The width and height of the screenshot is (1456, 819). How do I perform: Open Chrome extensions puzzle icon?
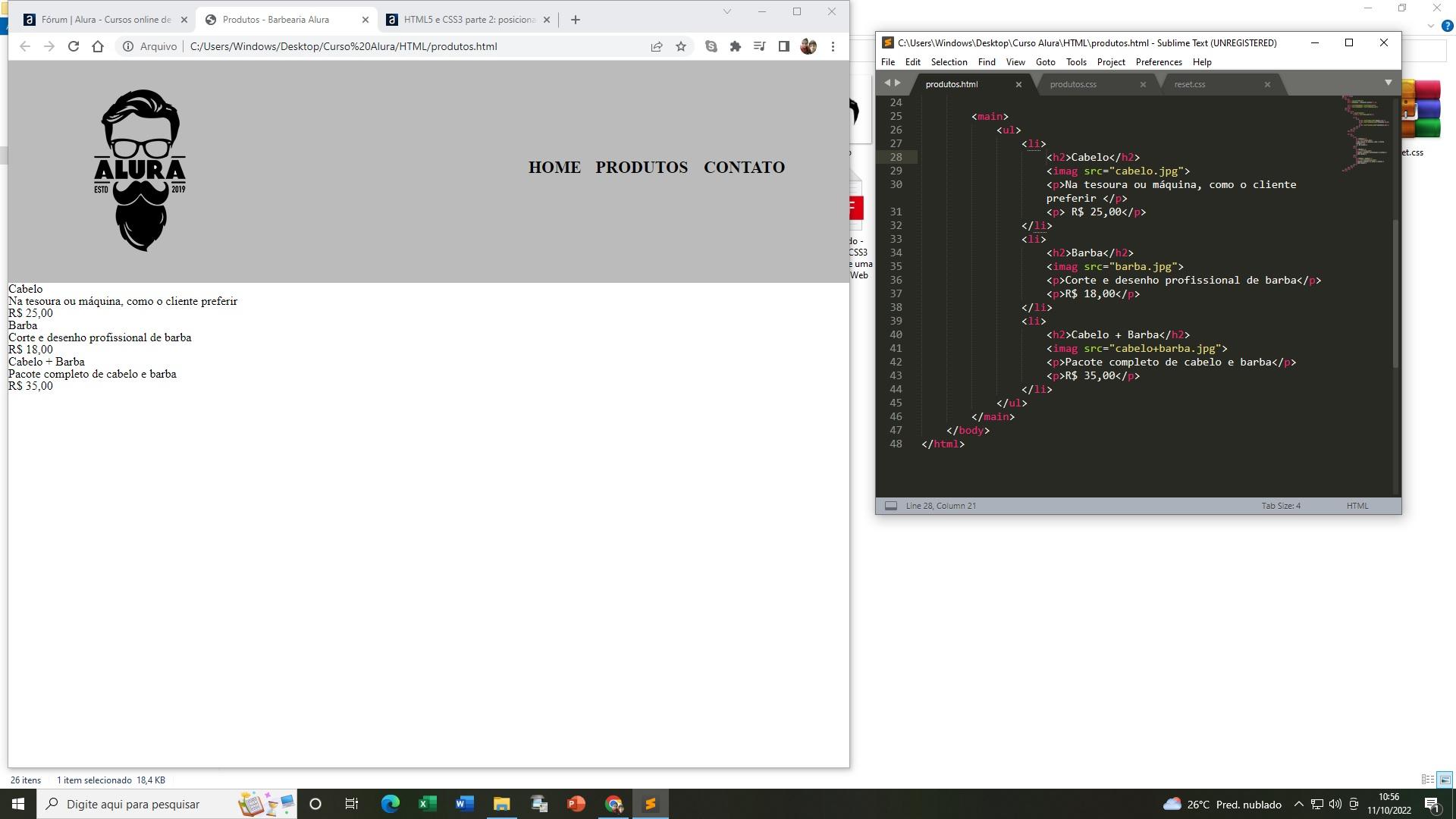coord(736,46)
